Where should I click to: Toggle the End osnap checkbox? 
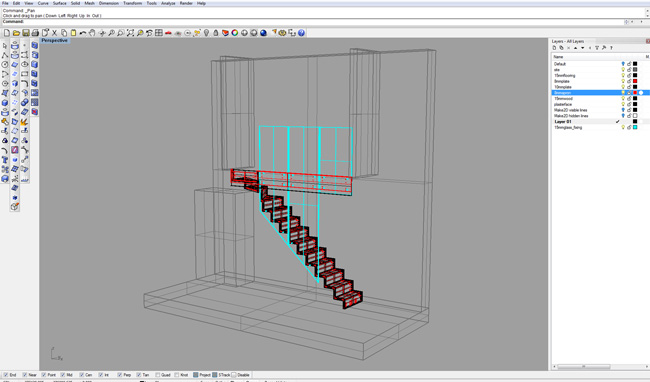(x=6, y=375)
